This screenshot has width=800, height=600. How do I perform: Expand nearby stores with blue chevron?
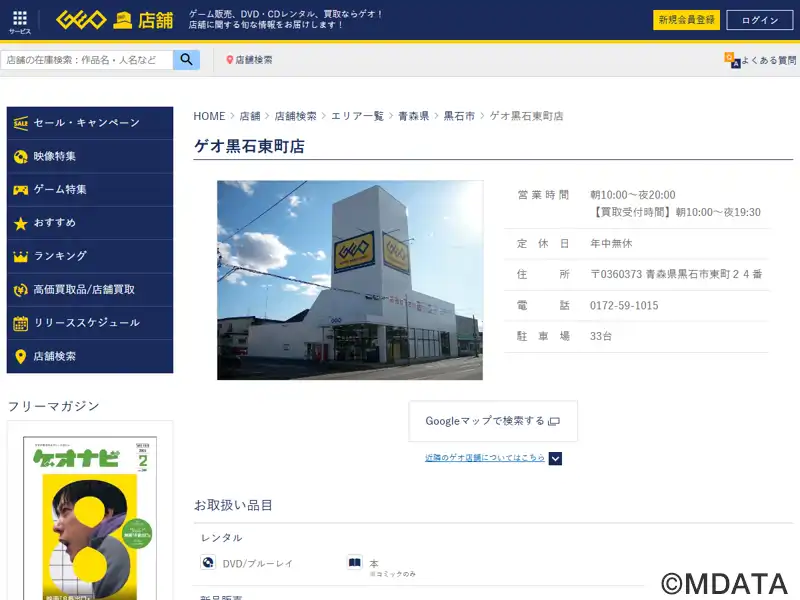click(555, 458)
